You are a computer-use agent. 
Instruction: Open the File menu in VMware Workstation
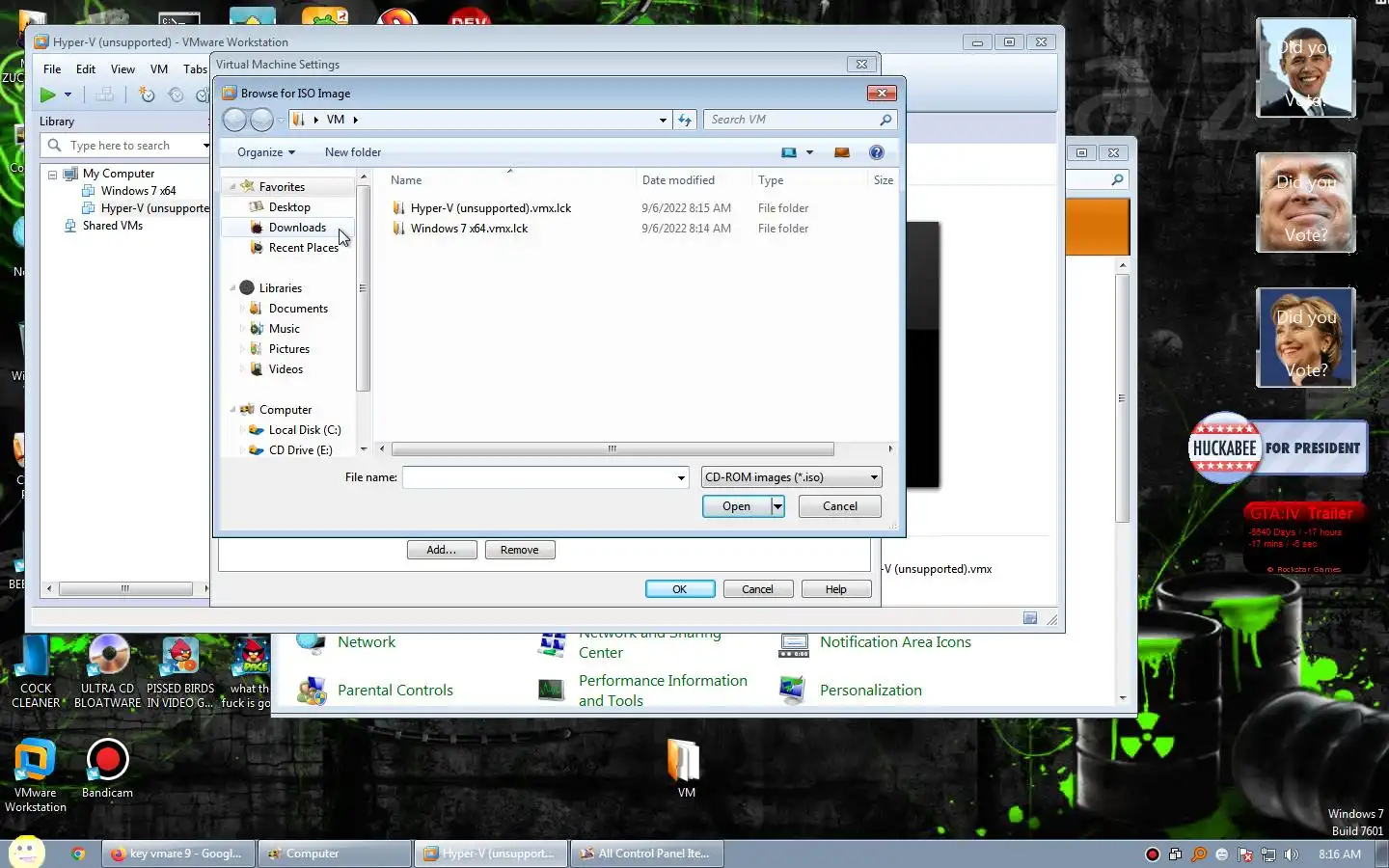[52, 69]
